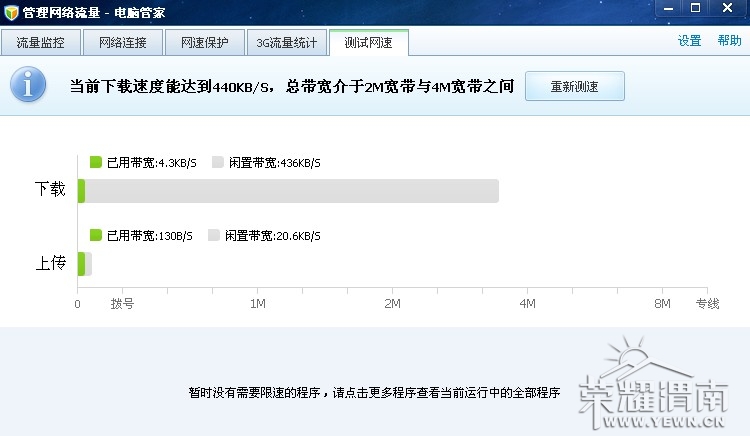
Task: Click green used-bandwidth legend for download
Action: 96,163
